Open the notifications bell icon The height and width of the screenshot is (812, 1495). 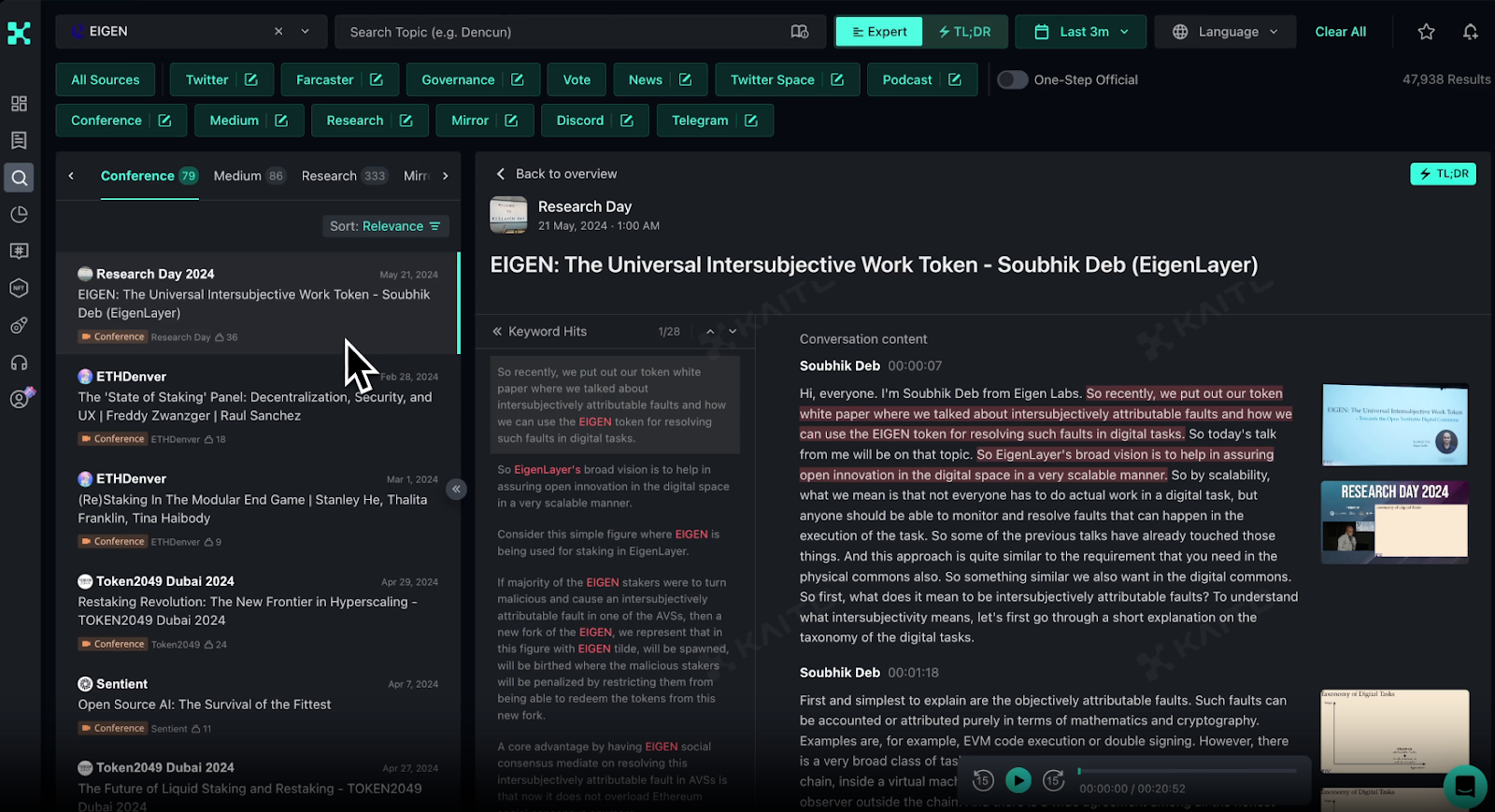pyautogui.click(x=1471, y=32)
